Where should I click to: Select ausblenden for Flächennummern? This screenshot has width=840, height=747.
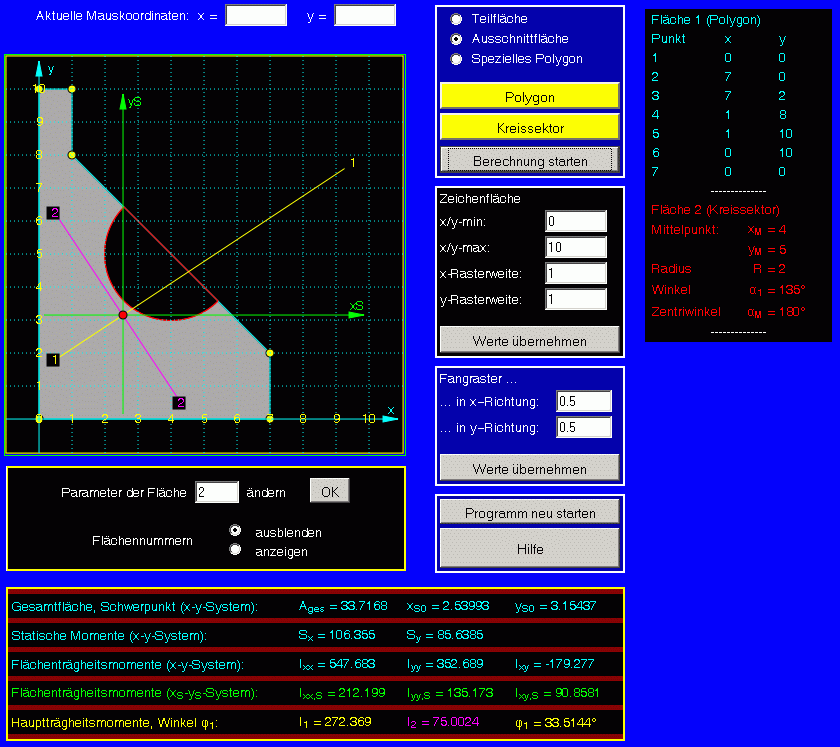coord(236,530)
